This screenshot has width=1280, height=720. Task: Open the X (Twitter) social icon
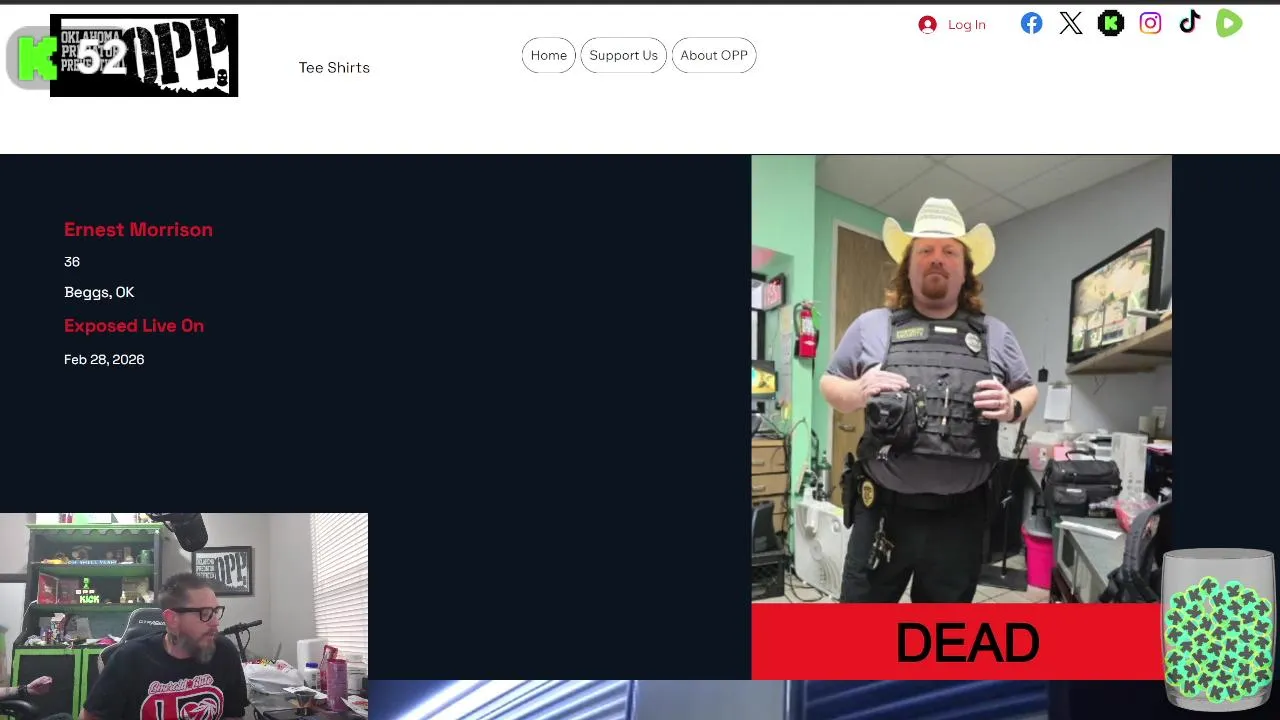tap(1071, 23)
